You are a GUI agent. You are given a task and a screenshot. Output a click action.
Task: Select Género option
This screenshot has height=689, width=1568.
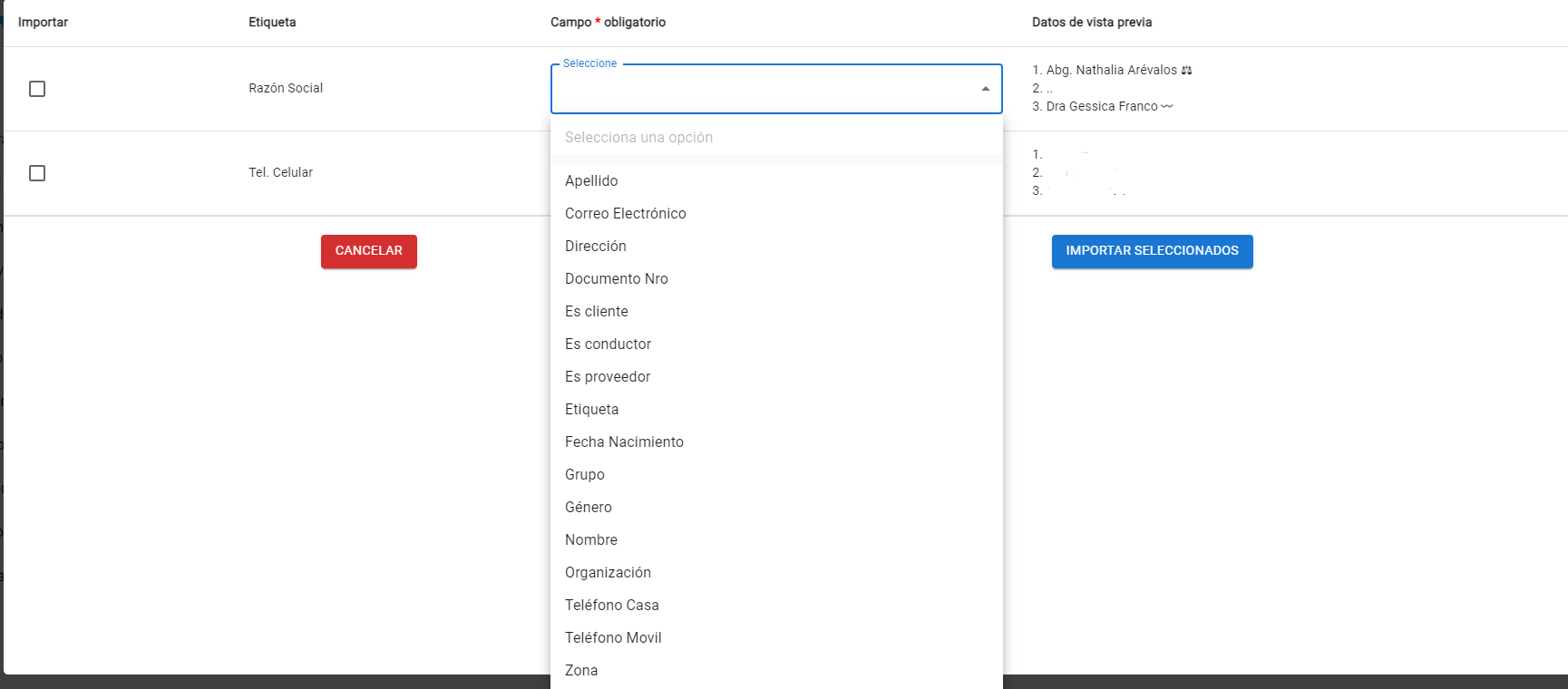point(776,508)
